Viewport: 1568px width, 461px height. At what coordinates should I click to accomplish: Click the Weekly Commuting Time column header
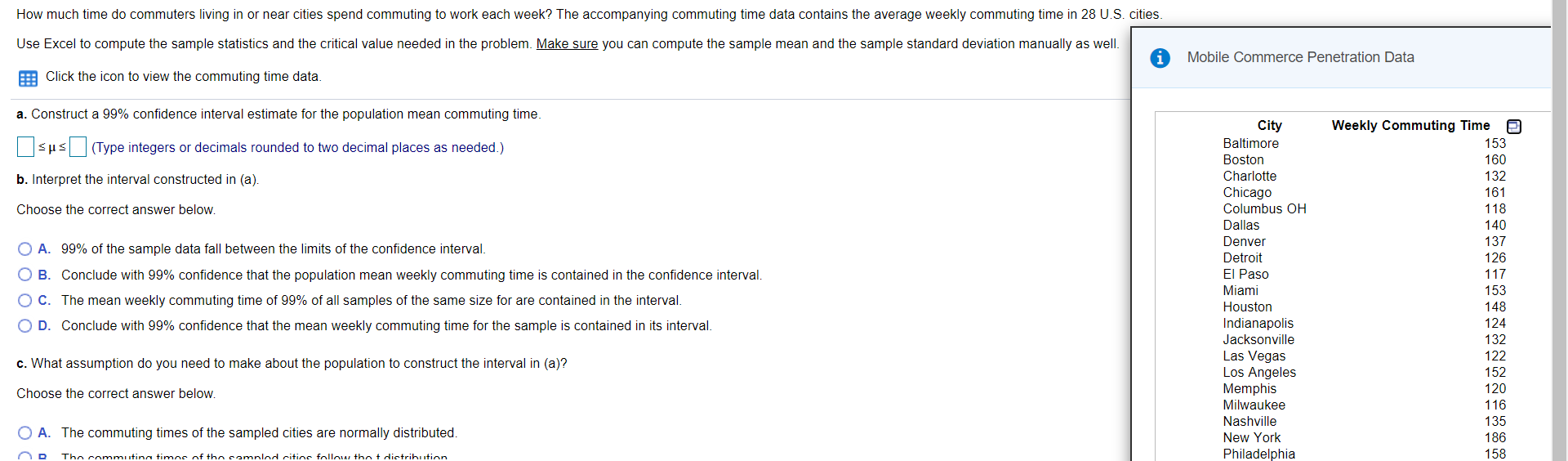point(1410,125)
